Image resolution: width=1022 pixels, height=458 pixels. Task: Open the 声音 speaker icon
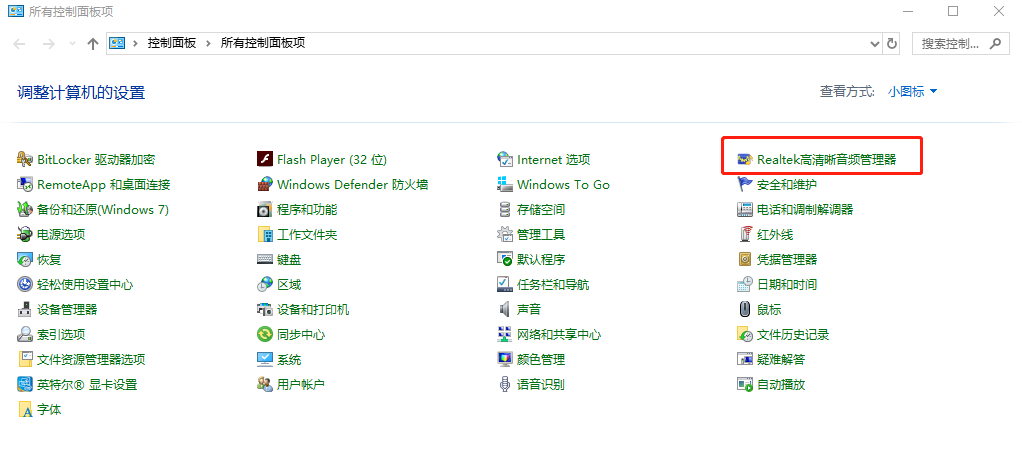click(x=504, y=309)
